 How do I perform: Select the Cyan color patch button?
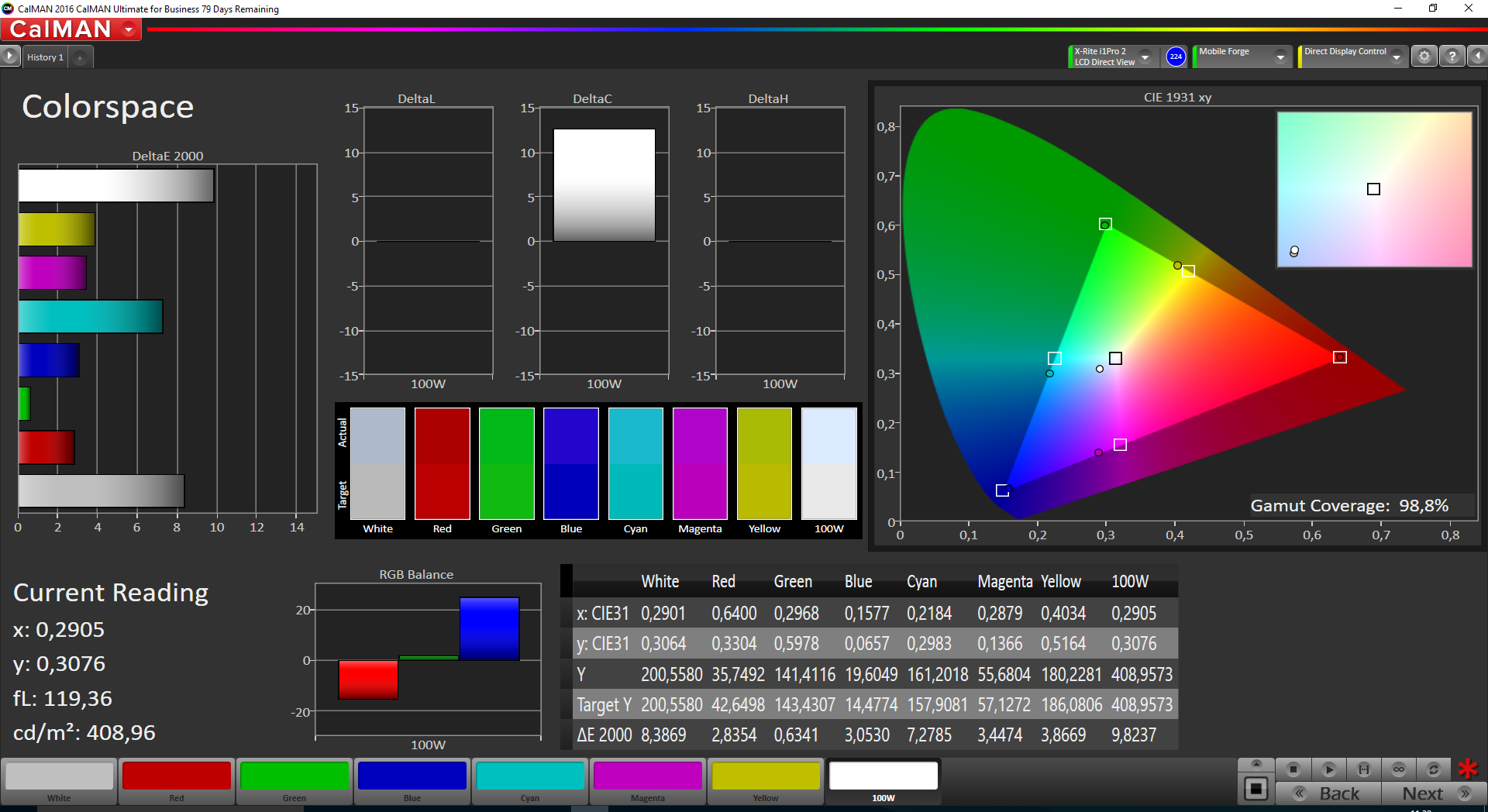pyautogui.click(x=530, y=781)
